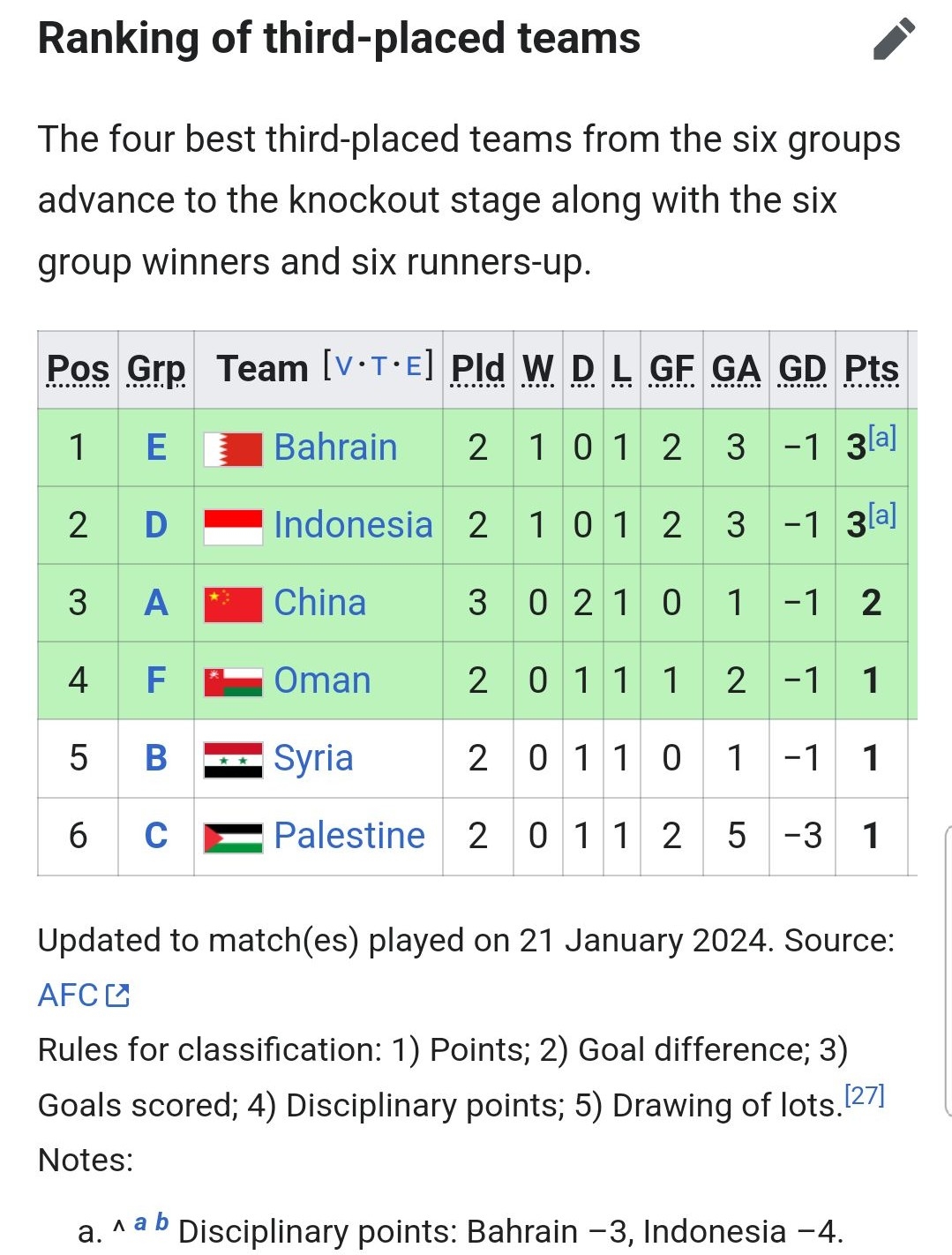
Task: Click footnote back-reference b in notes
Action: click(161, 1222)
